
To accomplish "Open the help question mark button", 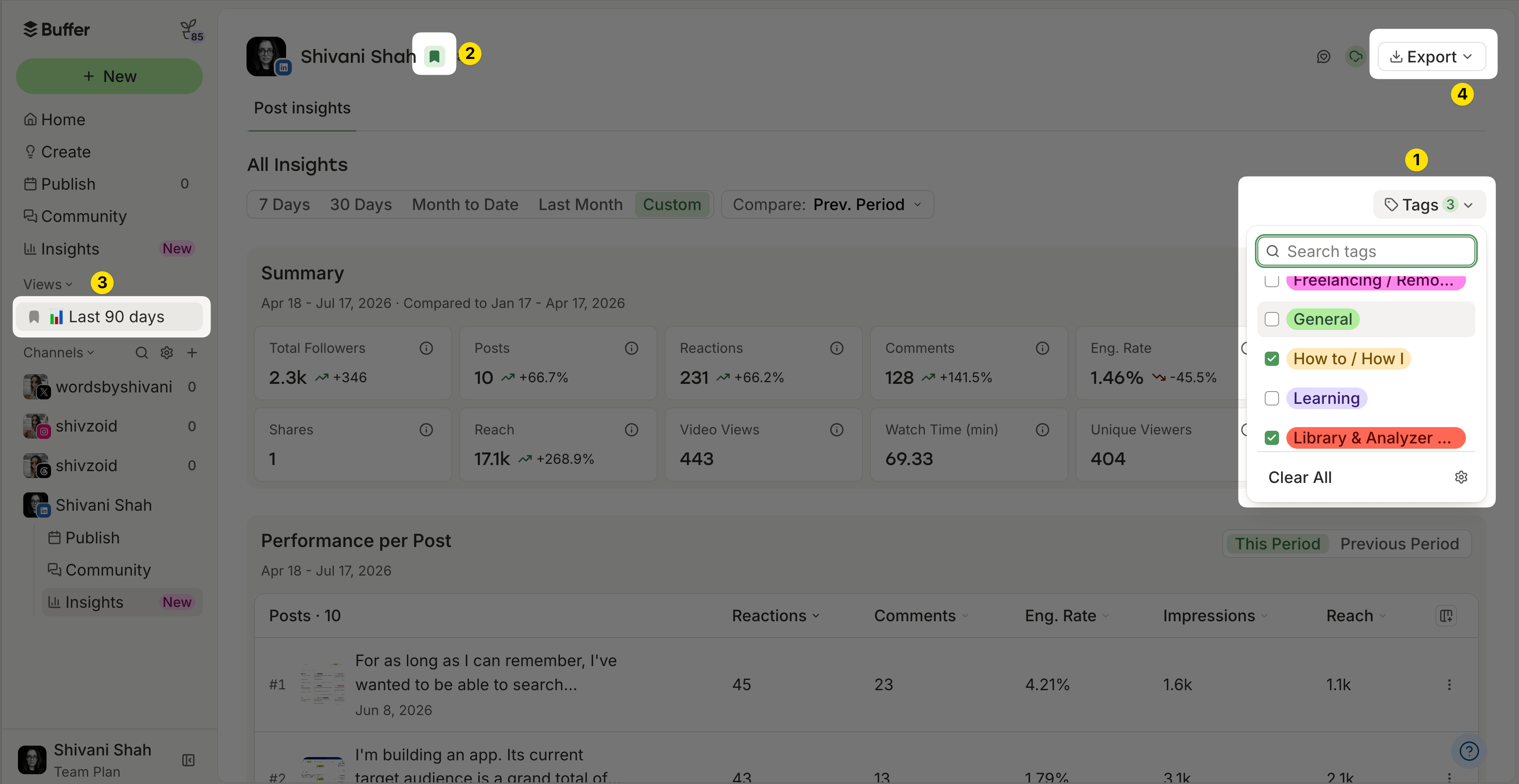I will tap(1468, 751).
